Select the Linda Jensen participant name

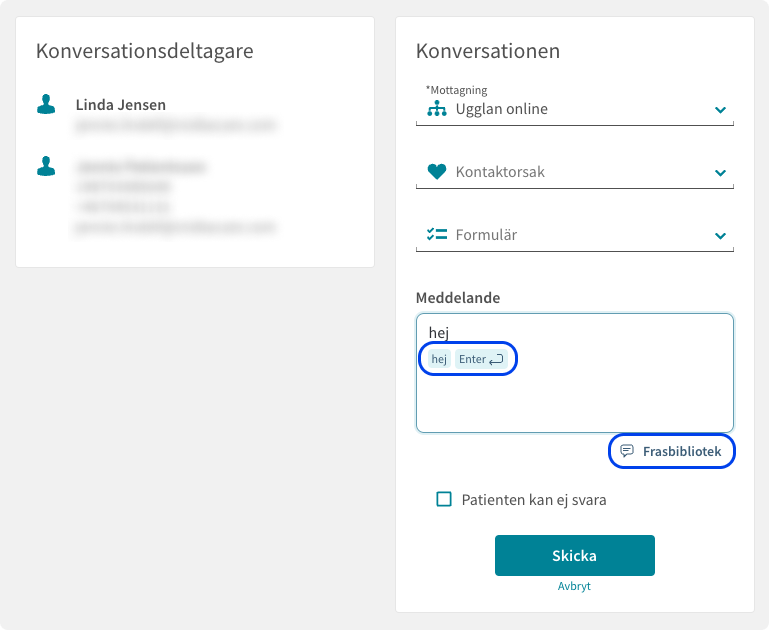click(x=121, y=104)
